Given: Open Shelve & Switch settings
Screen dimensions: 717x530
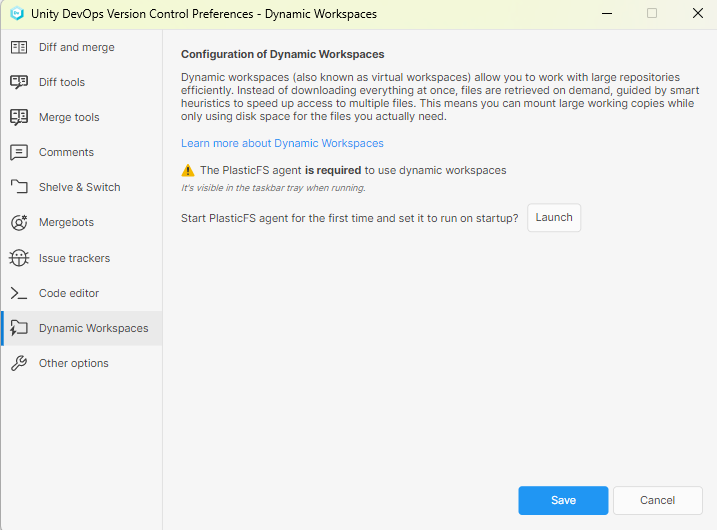Looking at the screenshot, I should pos(80,187).
